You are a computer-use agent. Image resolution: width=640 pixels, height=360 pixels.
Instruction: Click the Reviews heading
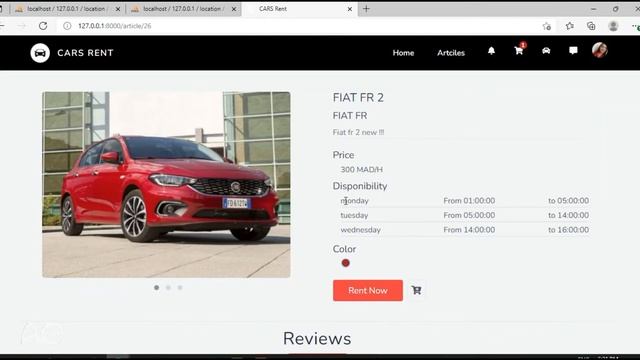[317, 338]
